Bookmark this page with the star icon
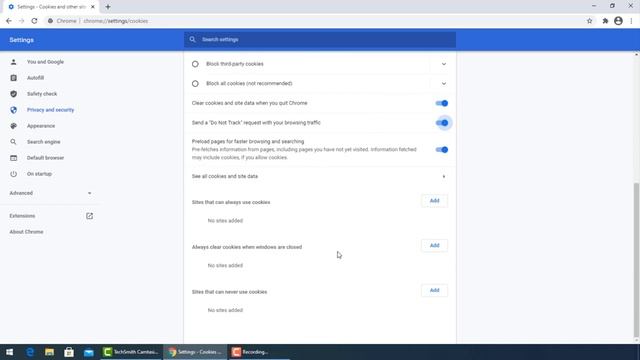This screenshot has width=640, height=360. coord(589,21)
